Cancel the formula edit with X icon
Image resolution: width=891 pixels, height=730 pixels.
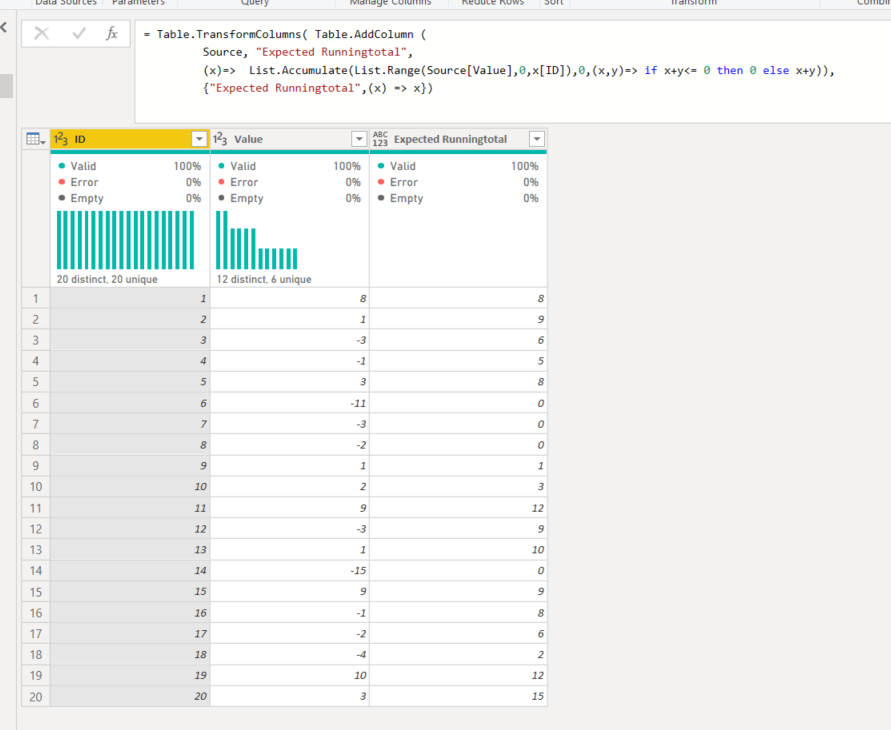pyautogui.click(x=41, y=34)
